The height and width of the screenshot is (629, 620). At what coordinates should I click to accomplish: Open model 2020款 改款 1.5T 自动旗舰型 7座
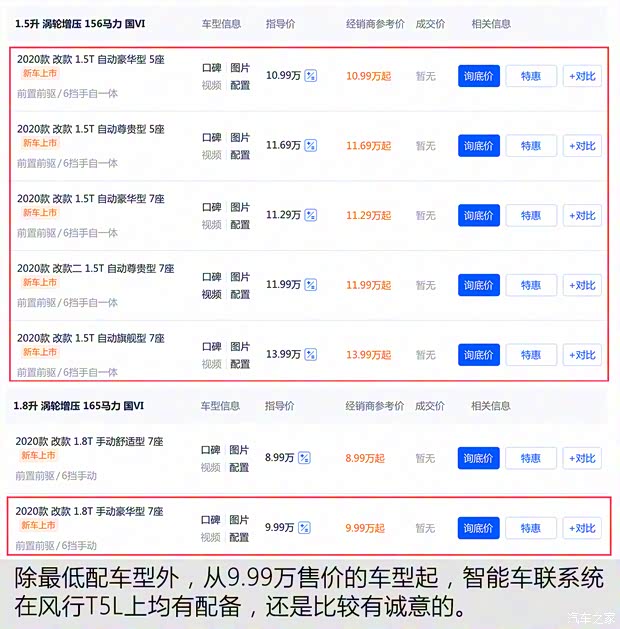(x=91, y=338)
